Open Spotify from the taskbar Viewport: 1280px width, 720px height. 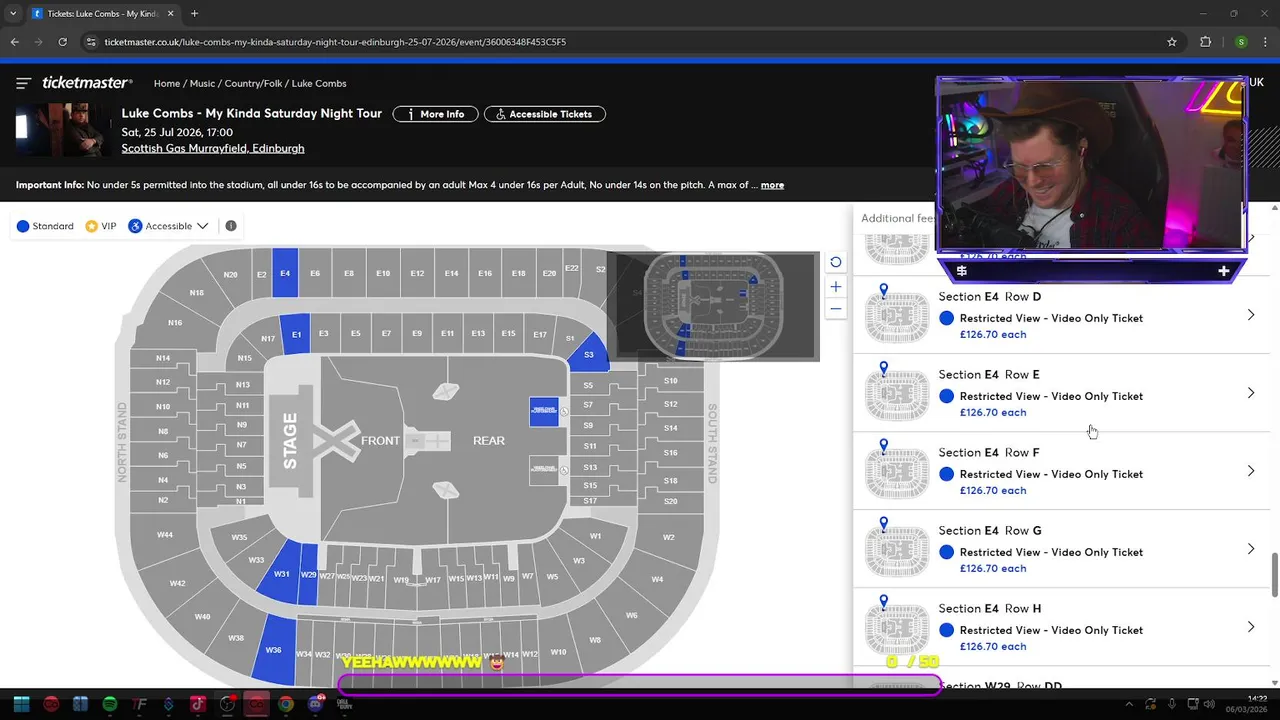pyautogui.click(x=110, y=704)
